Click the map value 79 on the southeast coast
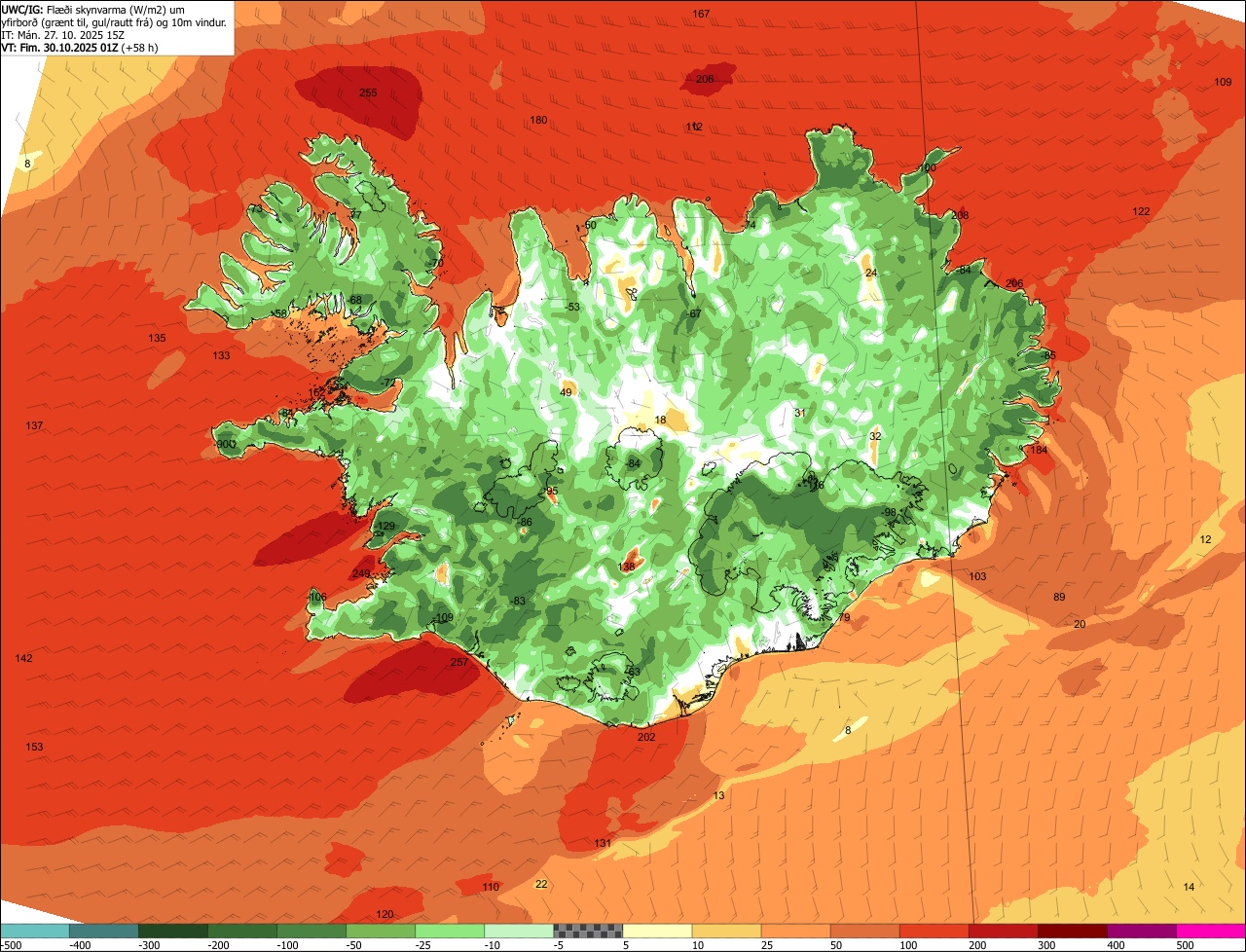1246x952 pixels. point(844,618)
